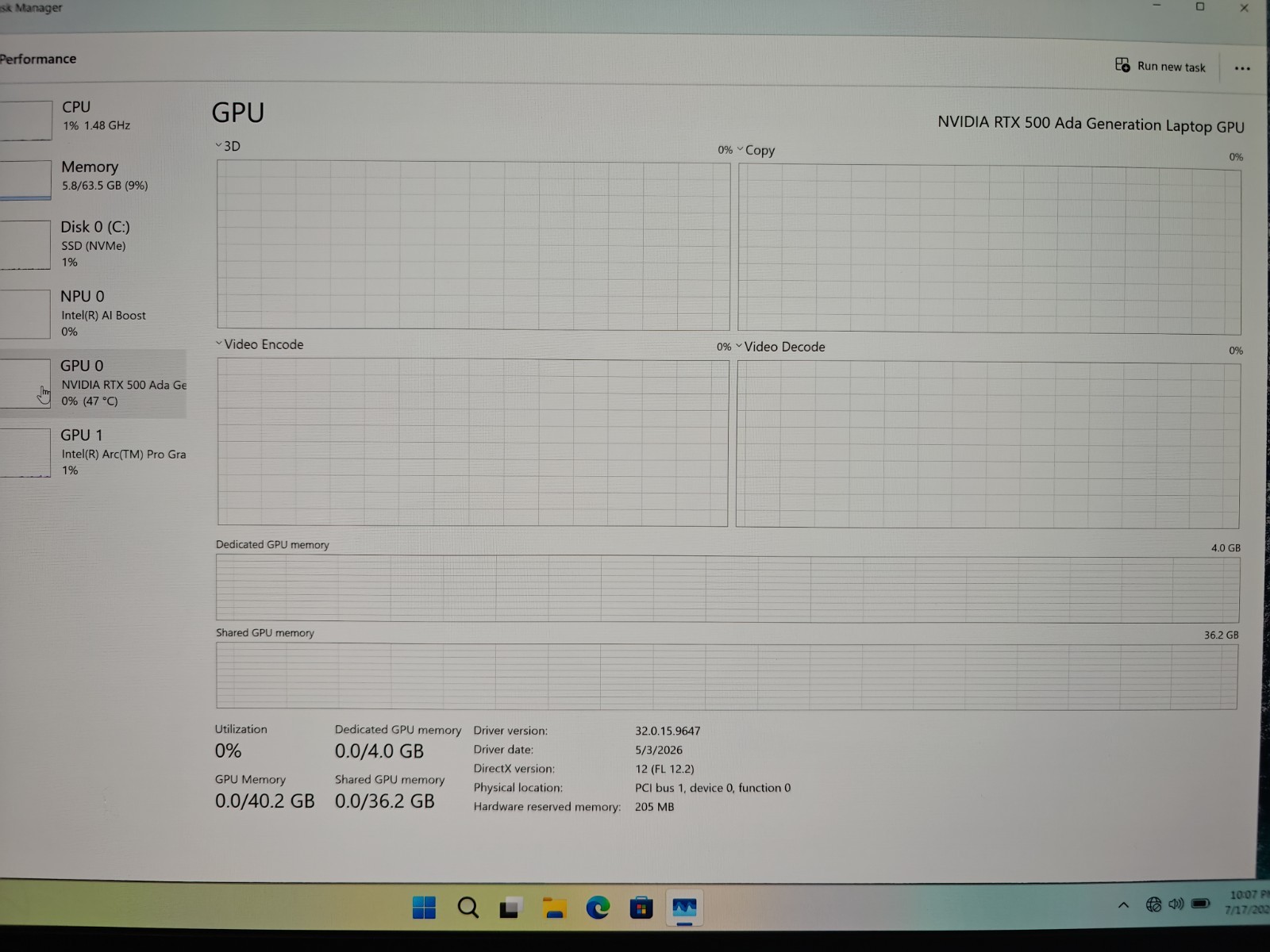Viewport: 1270px width, 952px height.
Task: Click the battery tray icon
Action: point(1201,904)
